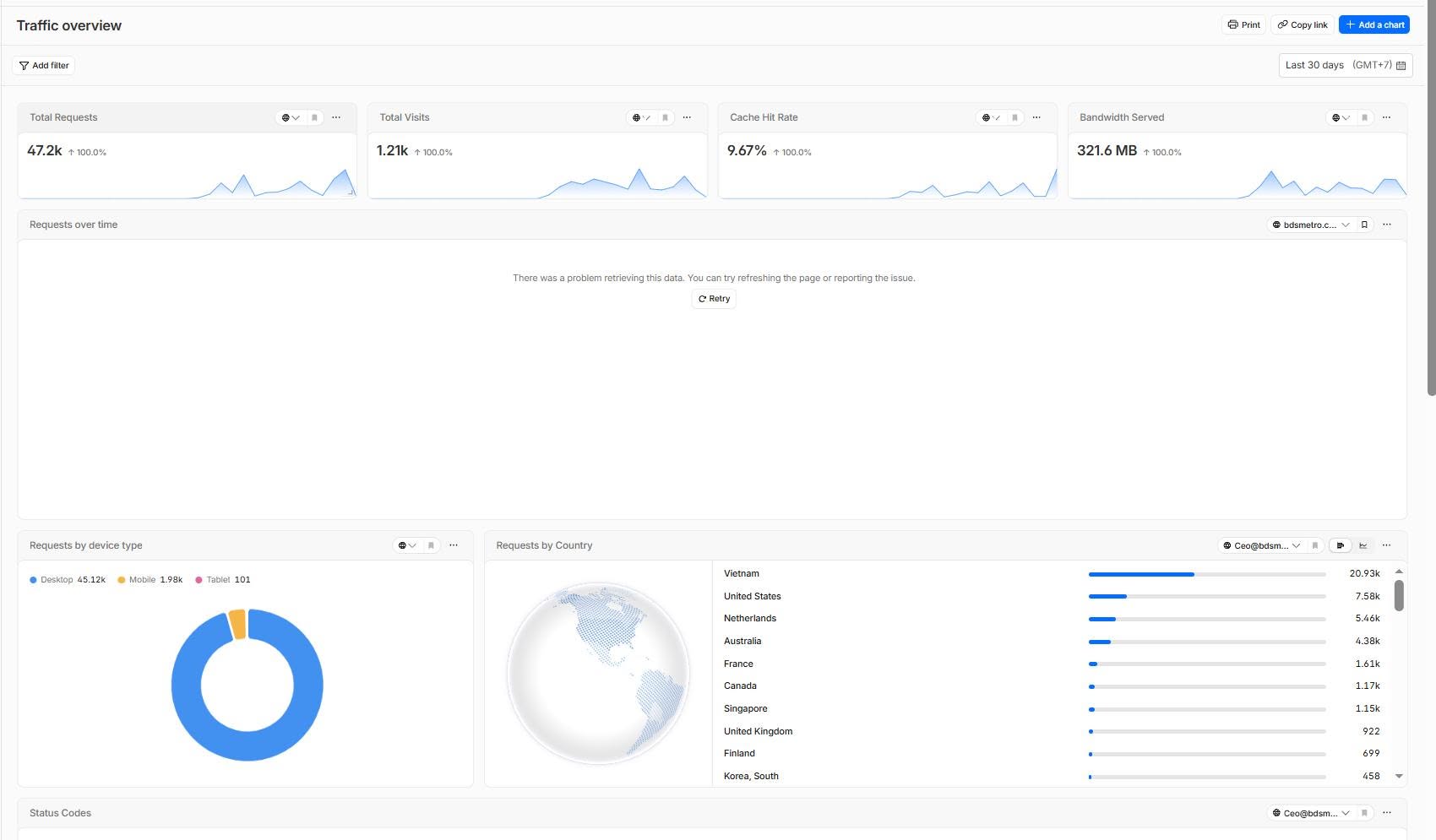Select the Netherlands country row

coord(1052,619)
